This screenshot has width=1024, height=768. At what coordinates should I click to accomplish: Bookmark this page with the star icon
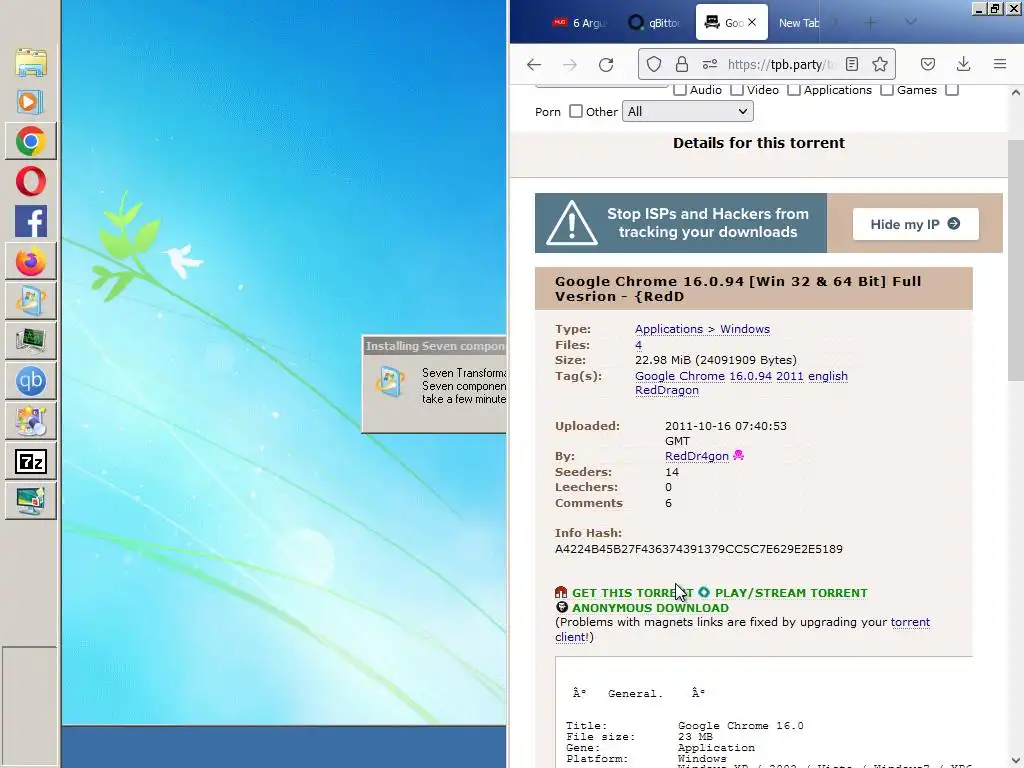[880, 64]
